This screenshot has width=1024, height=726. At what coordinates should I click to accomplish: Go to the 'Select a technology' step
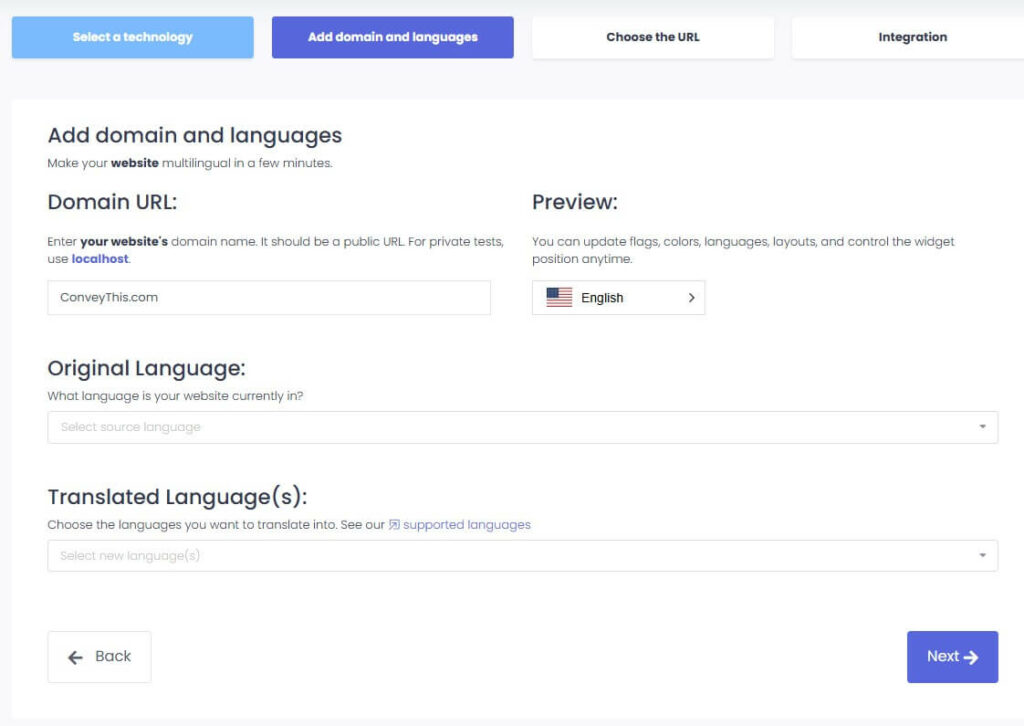(132, 37)
